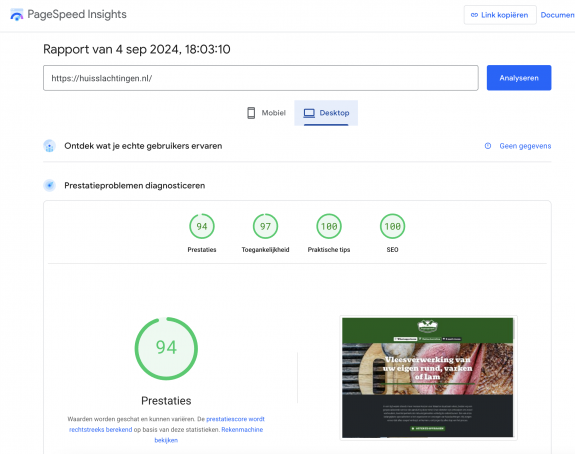This screenshot has height=454, width=575.
Task: Click the Analyseren button
Action: coord(519,78)
